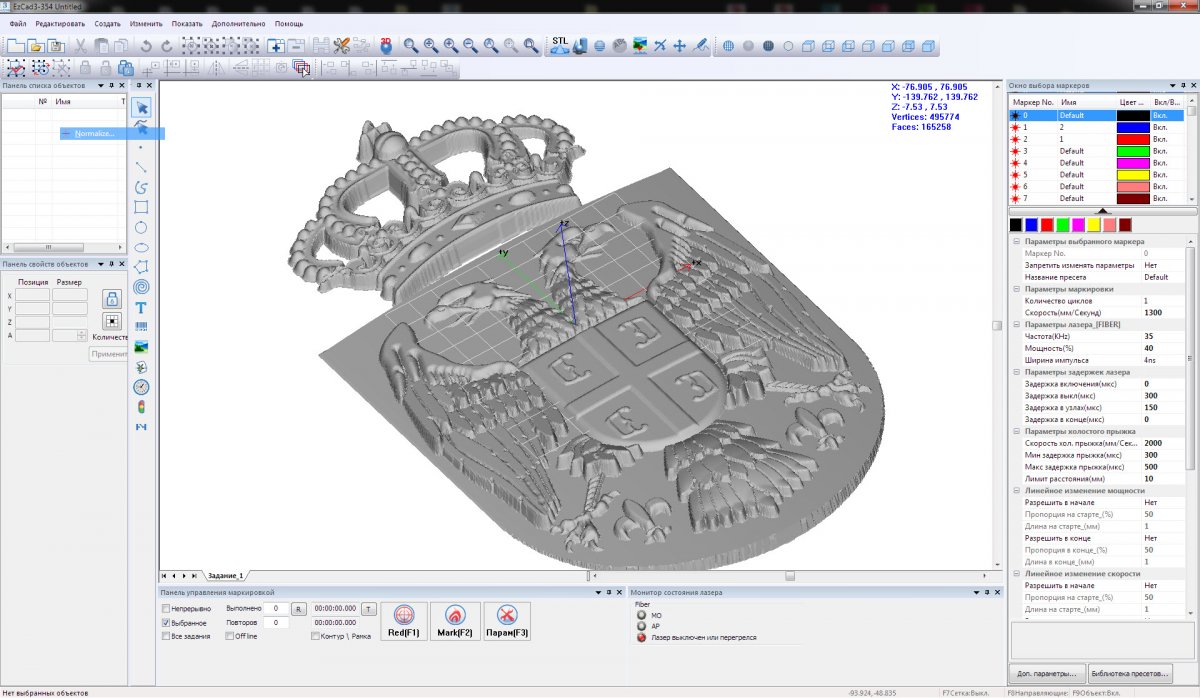Open the Помощь menu
The image size is (1200, 698).
(x=289, y=23)
